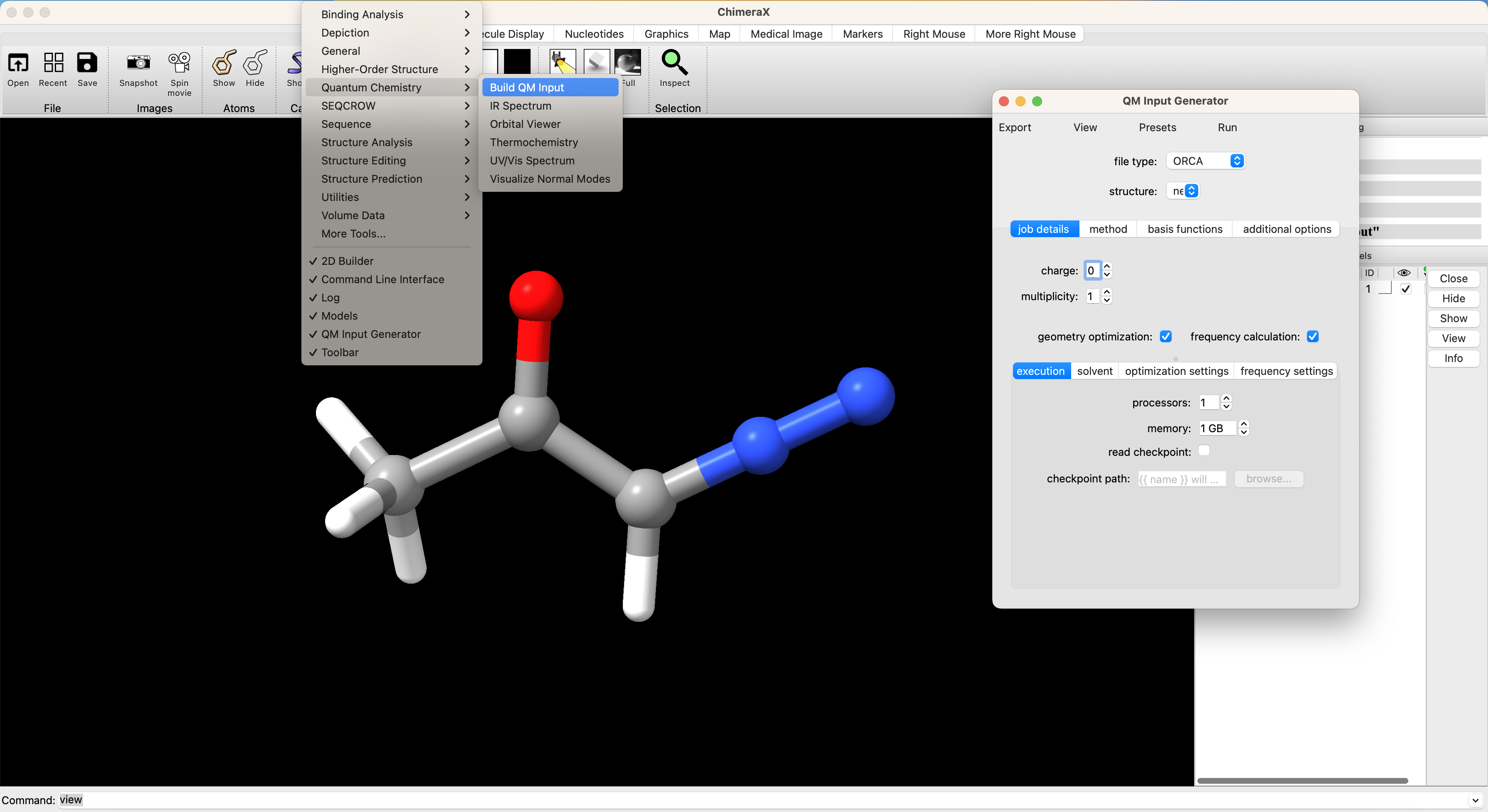1488x812 pixels.
Task: Open the structure dropdown
Action: pos(1183,191)
